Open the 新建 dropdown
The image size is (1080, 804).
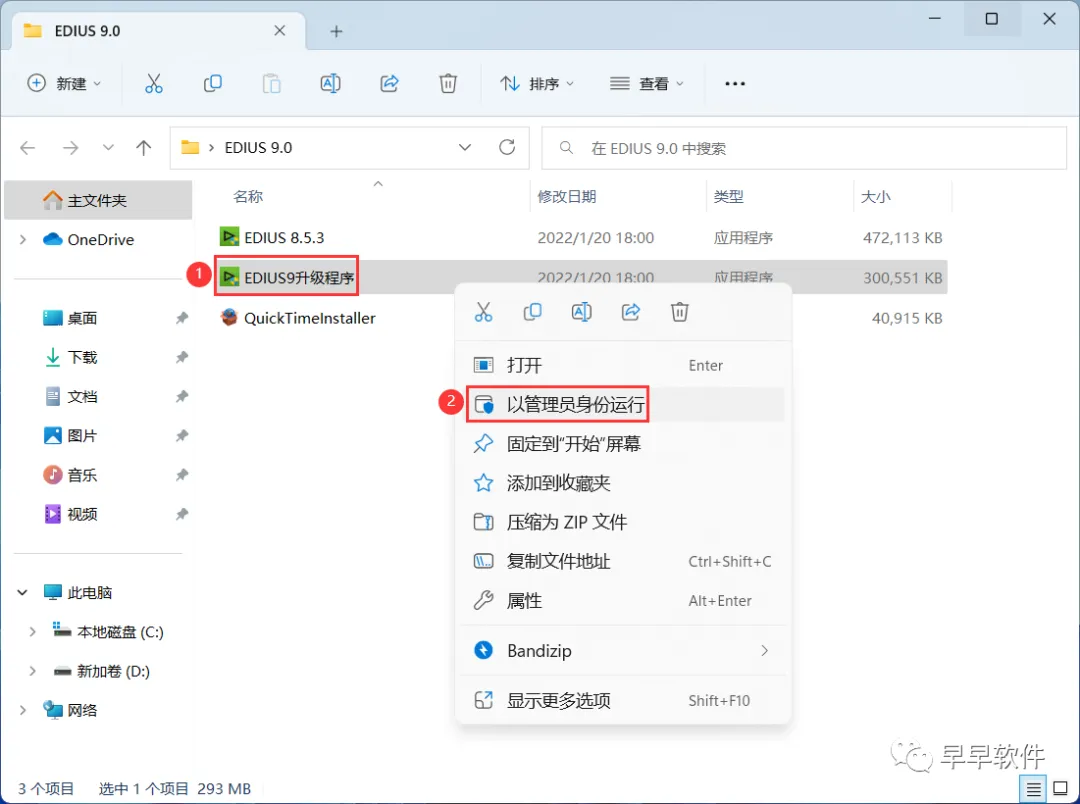(x=64, y=83)
